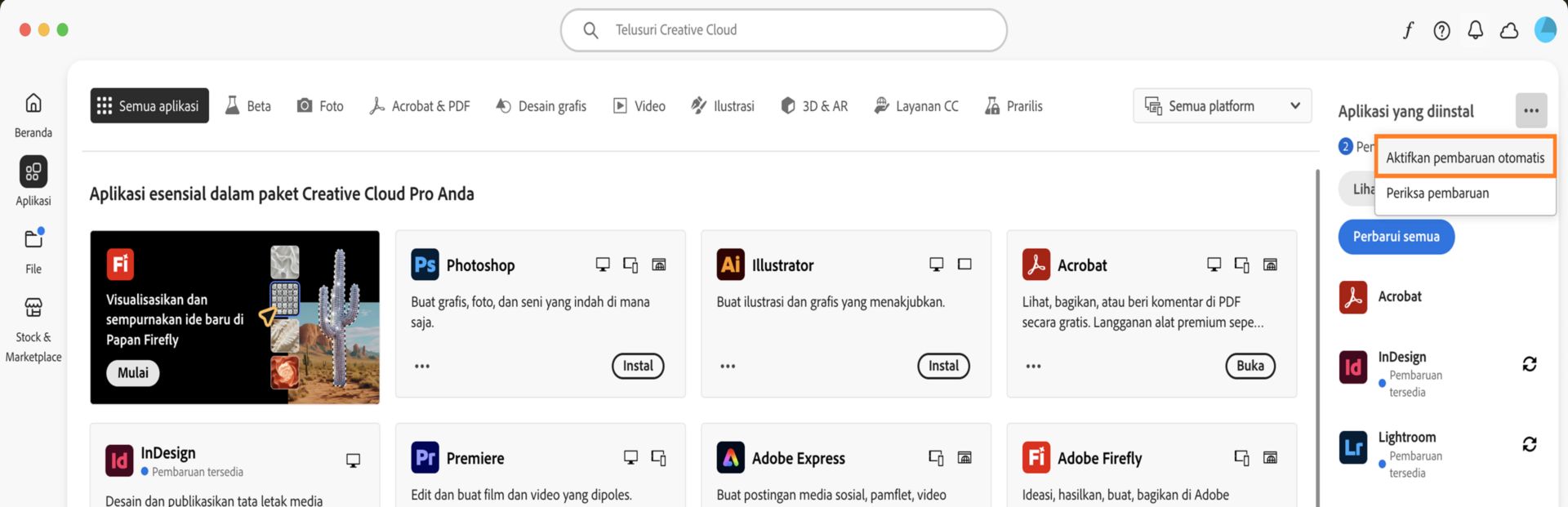Image resolution: width=1568 pixels, height=507 pixels.
Task: Click the Acrobat icon in Acrobat card
Action: point(1036,265)
